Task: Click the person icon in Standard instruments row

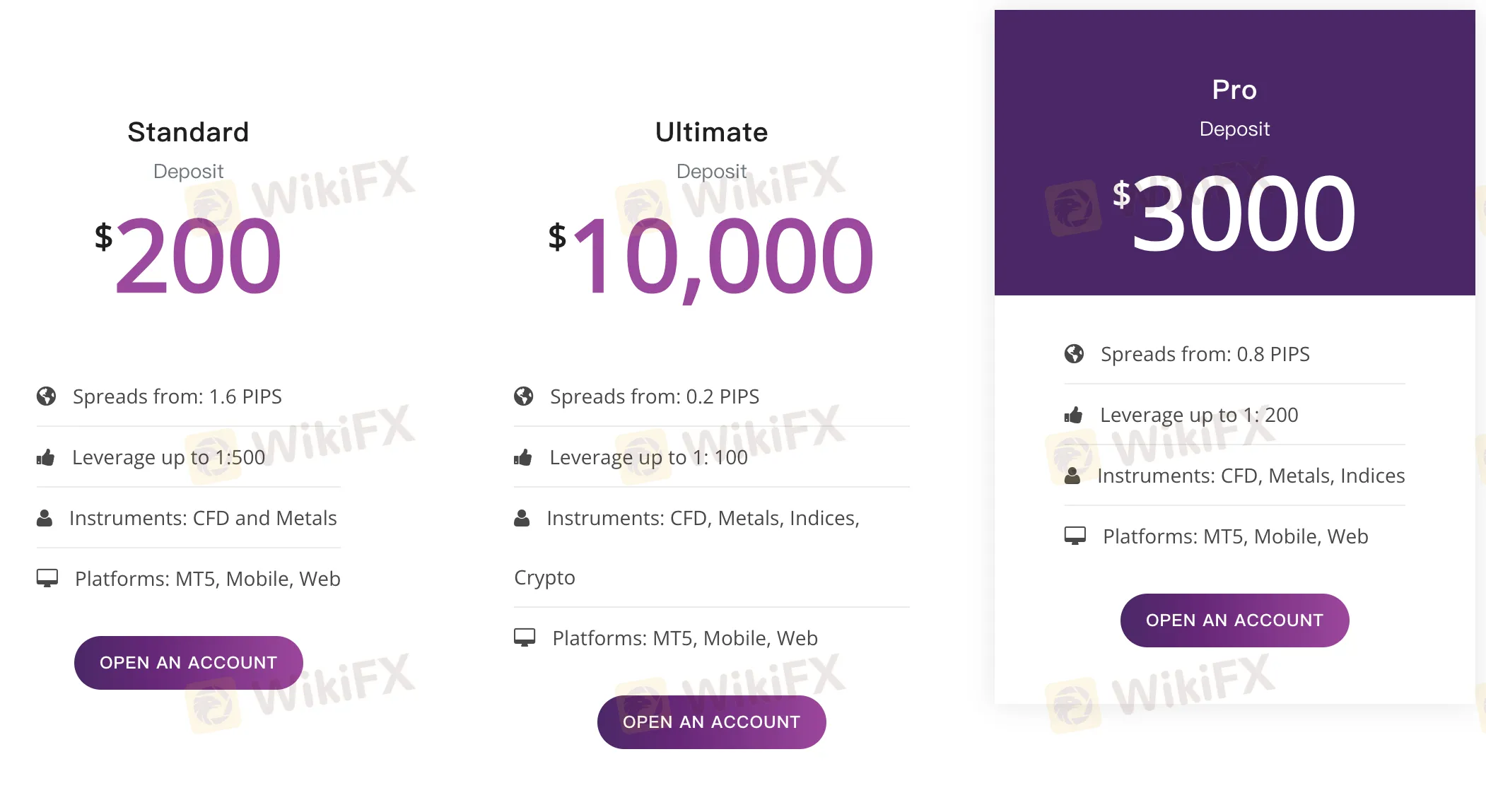Action: click(x=45, y=518)
